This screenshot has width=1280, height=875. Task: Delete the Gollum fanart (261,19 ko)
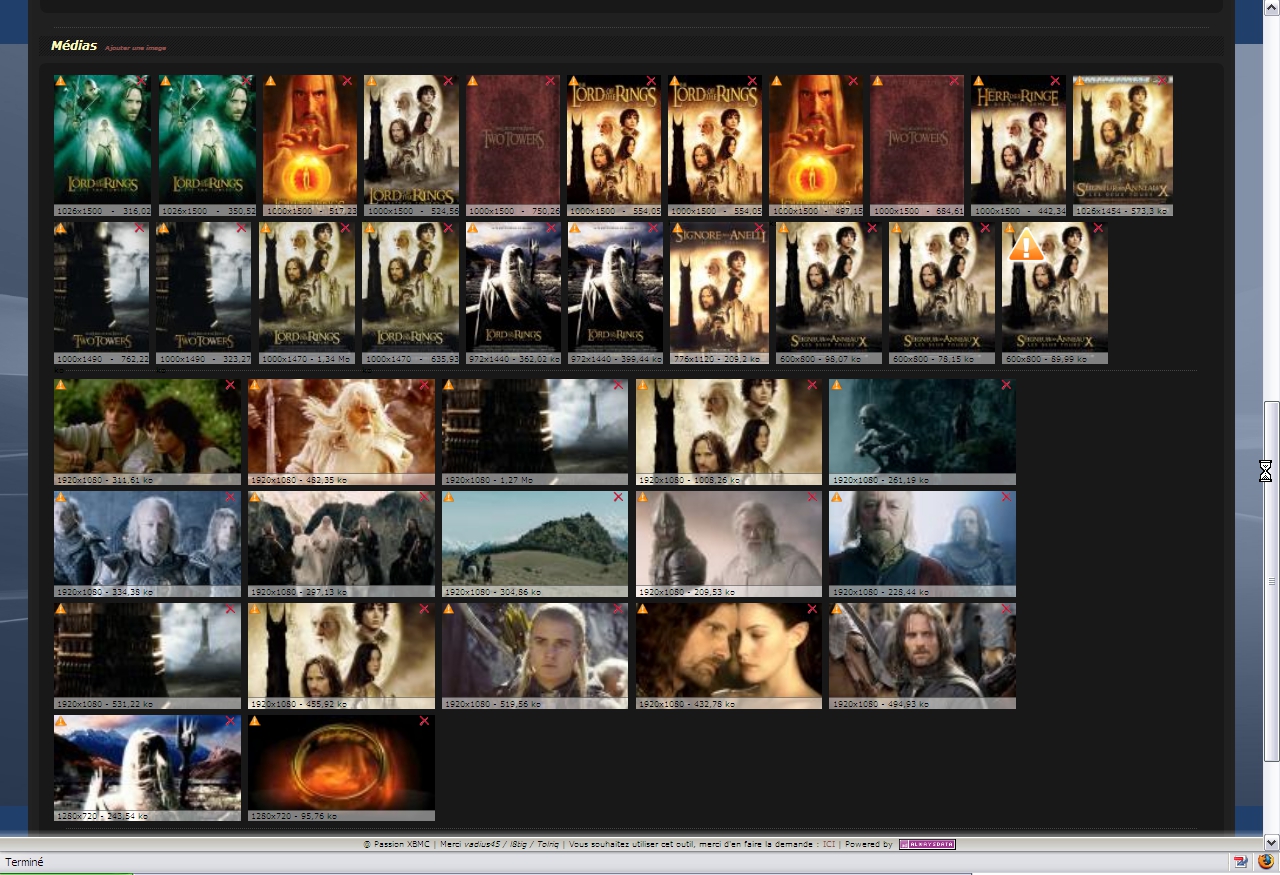click(x=1006, y=385)
